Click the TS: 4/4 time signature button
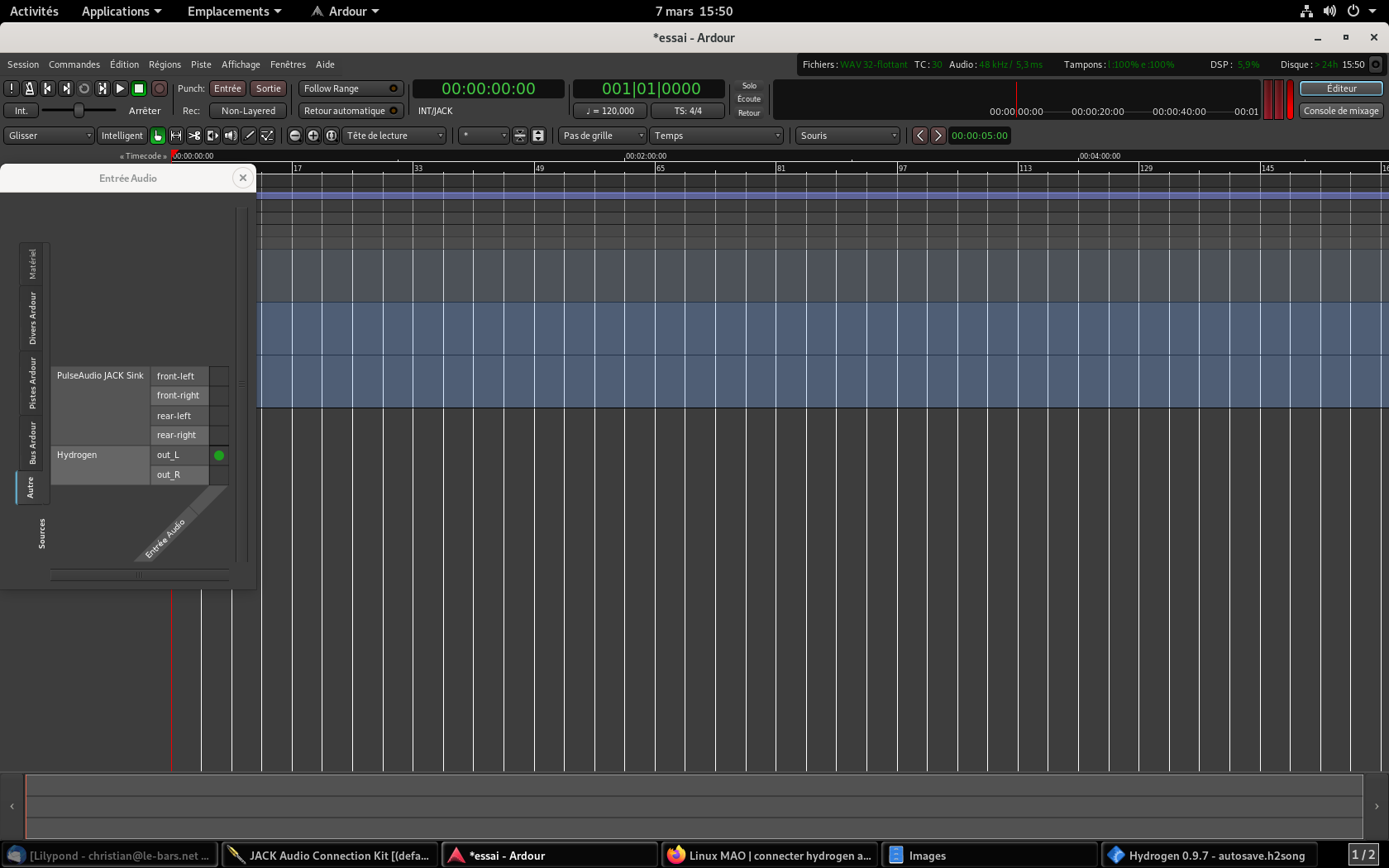1389x868 pixels. pos(688,111)
